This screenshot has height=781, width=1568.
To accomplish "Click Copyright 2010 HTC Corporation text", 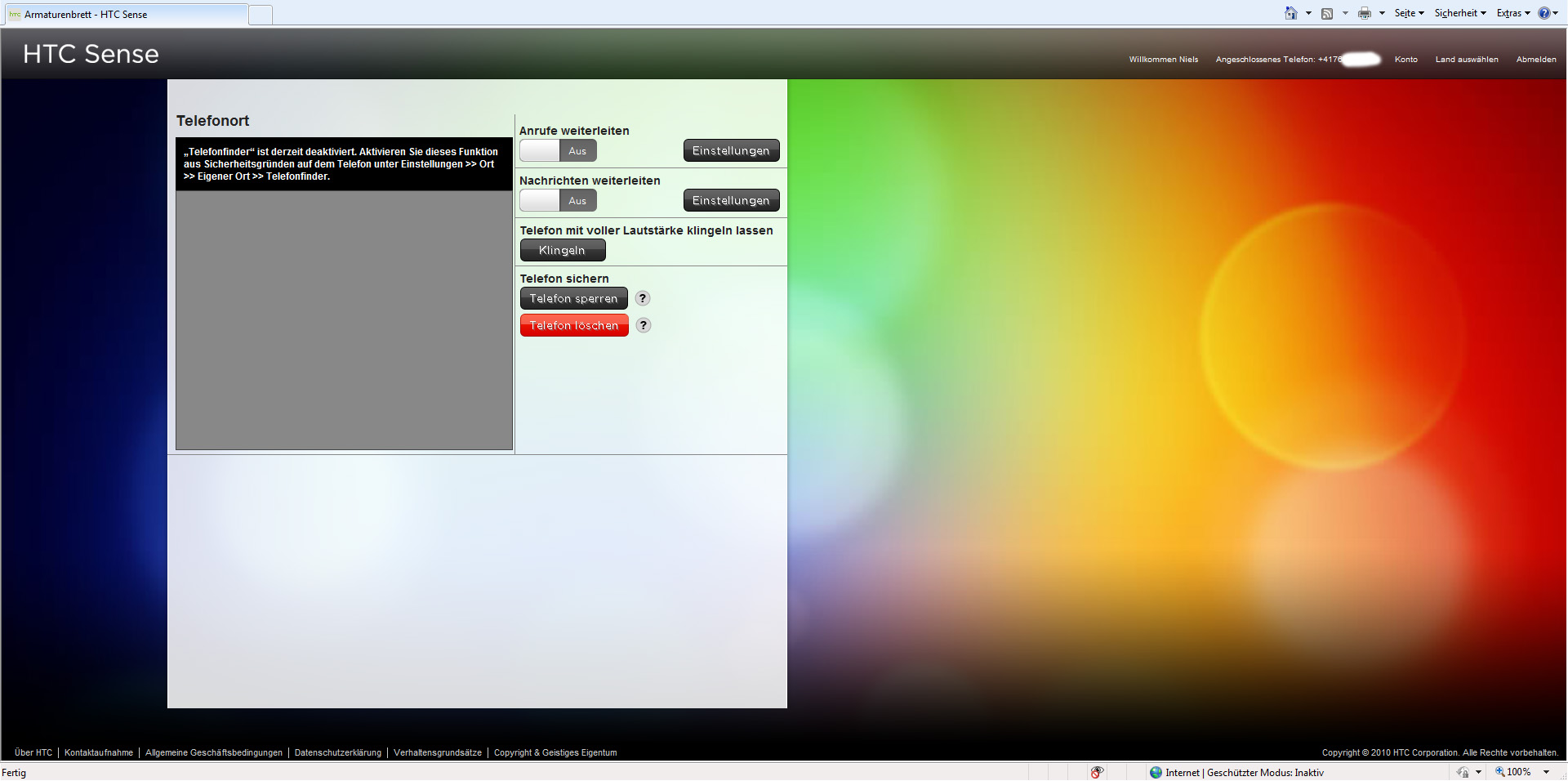I will click(x=1440, y=752).
